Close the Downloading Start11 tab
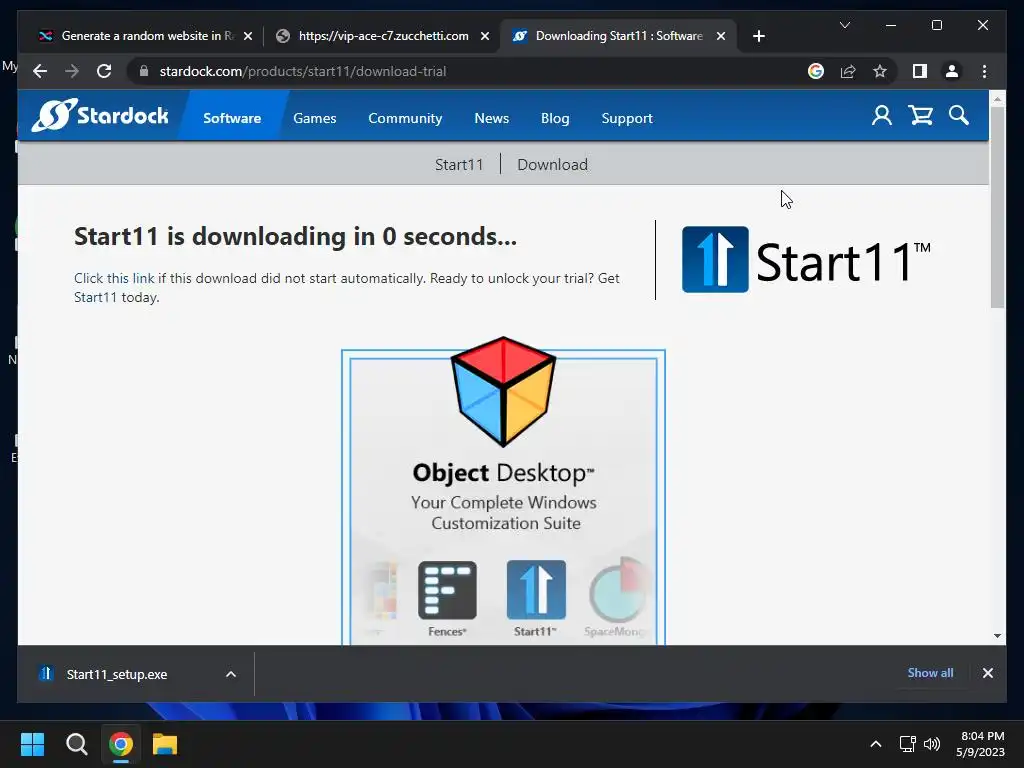Image resolution: width=1024 pixels, height=768 pixels. [x=721, y=36]
